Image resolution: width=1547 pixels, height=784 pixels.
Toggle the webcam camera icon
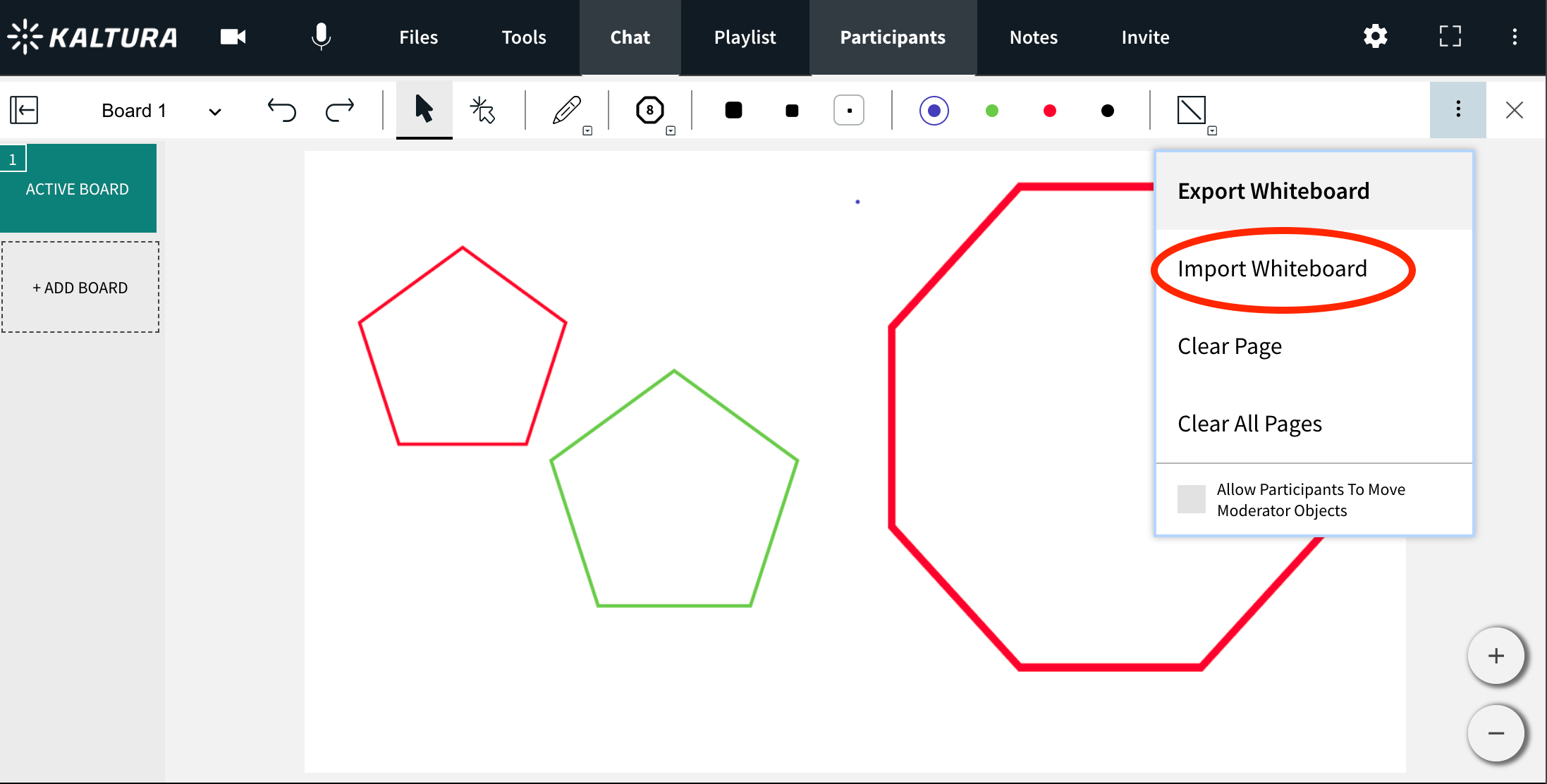coord(233,37)
